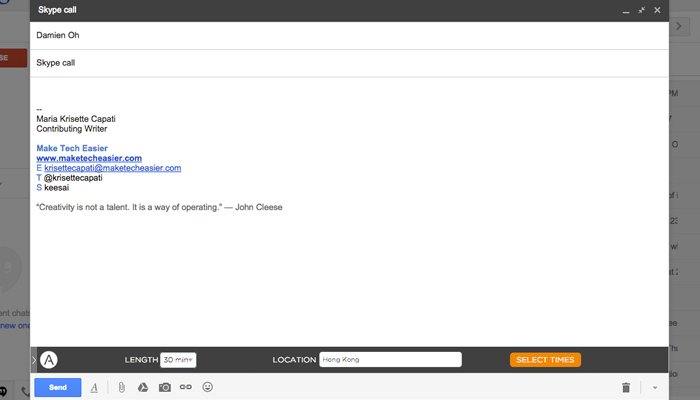This screenshot has height=400, width=700.
Task: Click the Assistant.to circled A logo
Action: (x=49, y=359)
